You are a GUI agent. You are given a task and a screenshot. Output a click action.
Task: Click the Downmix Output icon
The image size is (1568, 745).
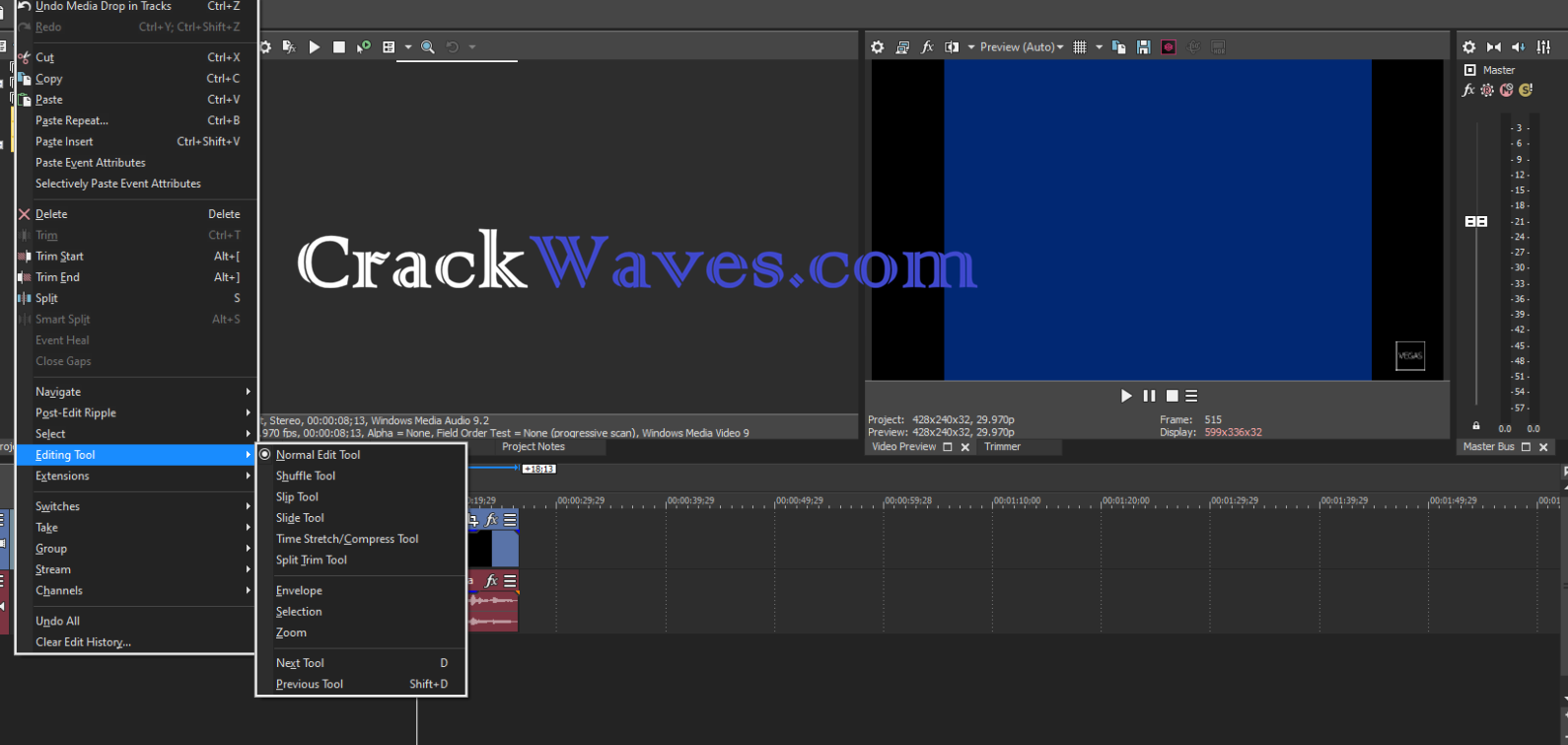pos(1493,46)
